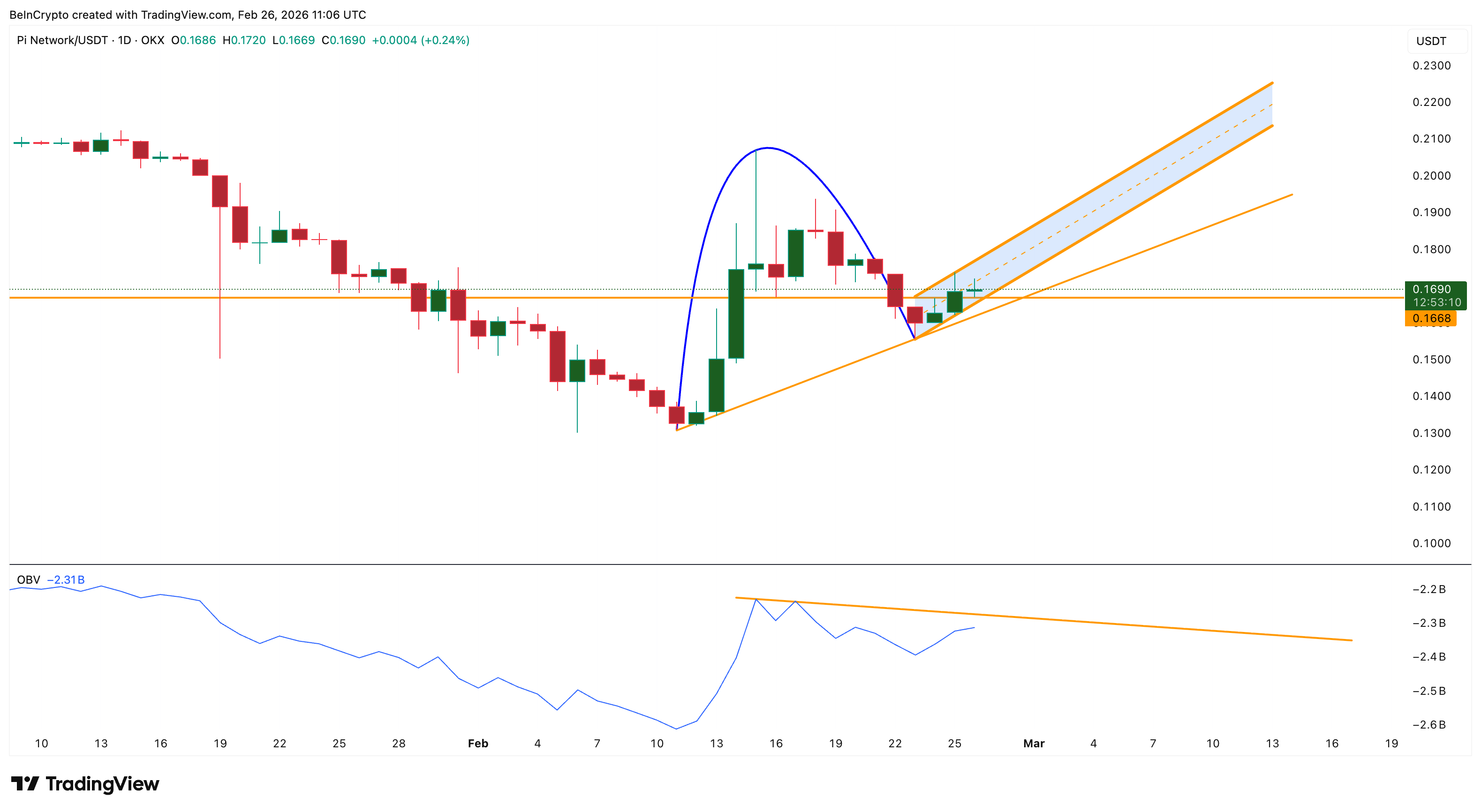Click the Feb date label on time axis

coord(478,744)
